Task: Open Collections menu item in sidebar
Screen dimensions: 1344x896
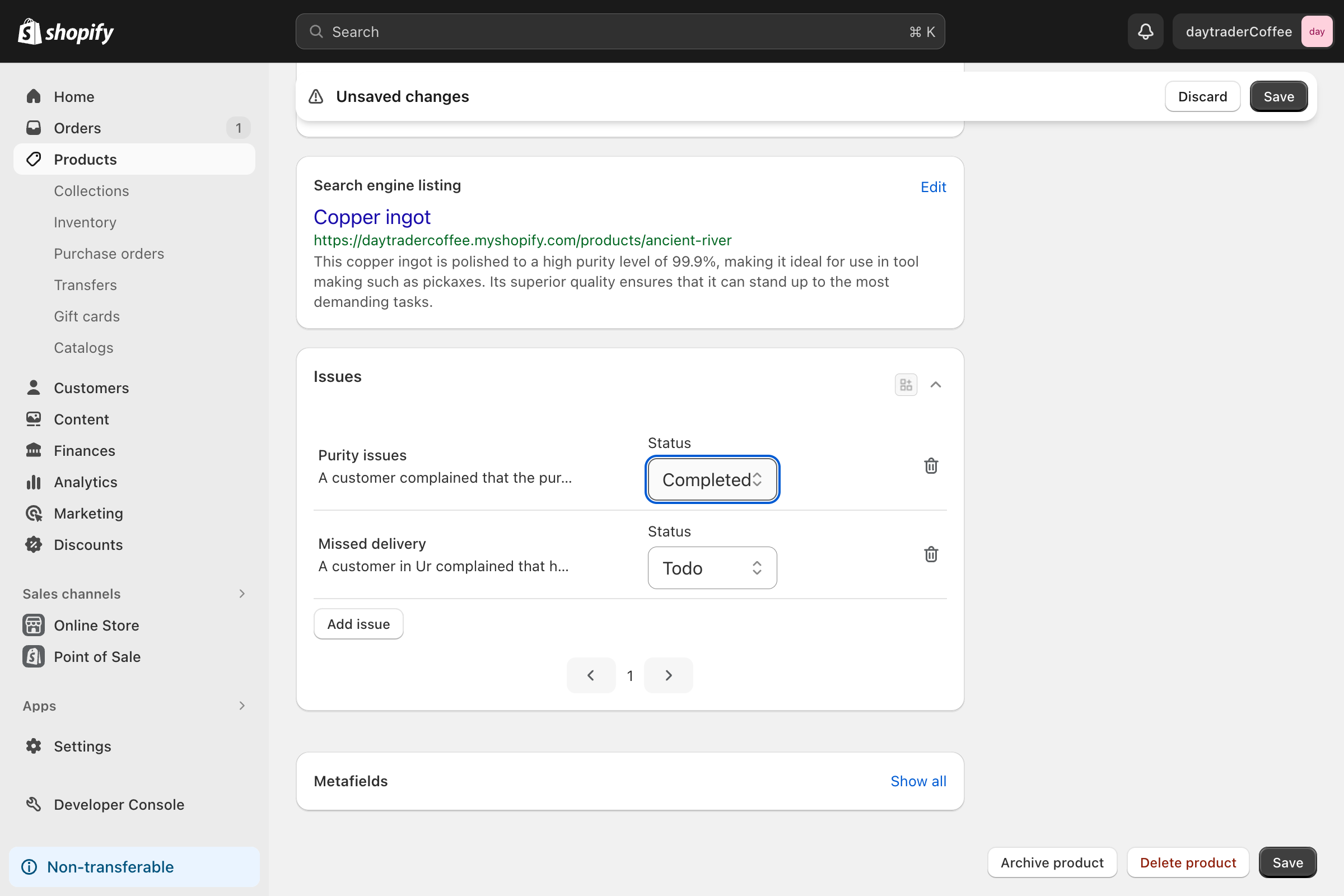Action: 91,190
